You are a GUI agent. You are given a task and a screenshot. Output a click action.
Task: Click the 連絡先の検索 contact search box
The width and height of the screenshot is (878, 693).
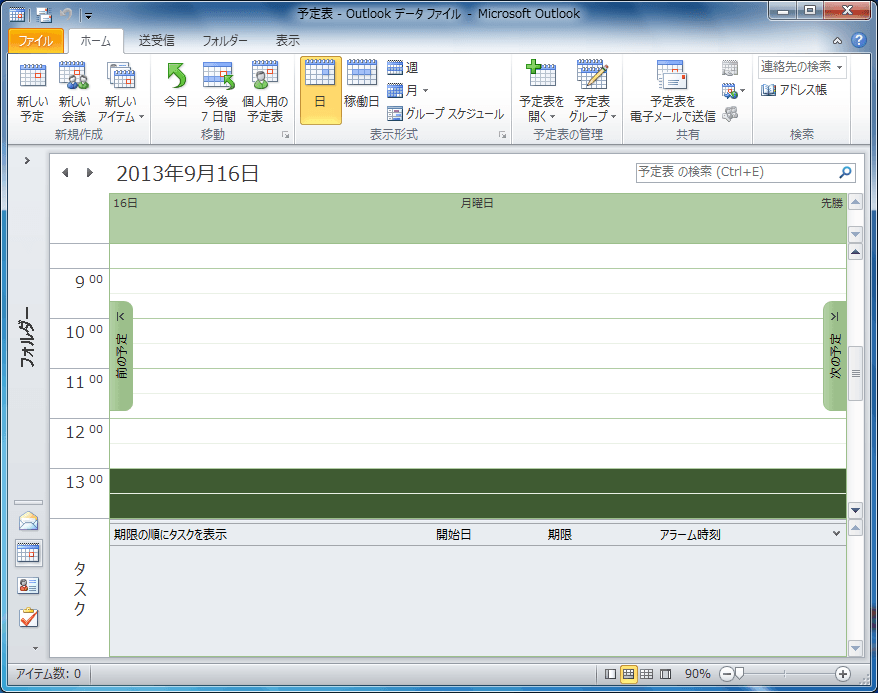[801, 67]
